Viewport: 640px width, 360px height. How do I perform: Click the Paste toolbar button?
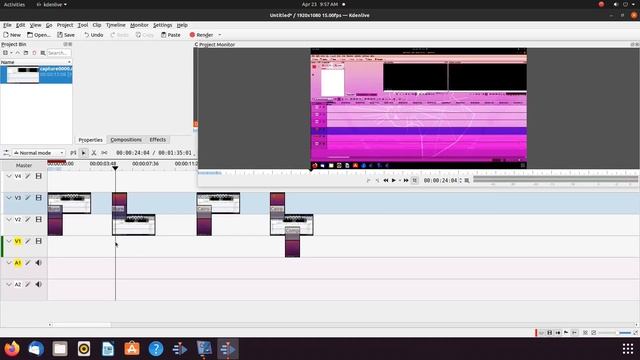(x=171, y=35)
